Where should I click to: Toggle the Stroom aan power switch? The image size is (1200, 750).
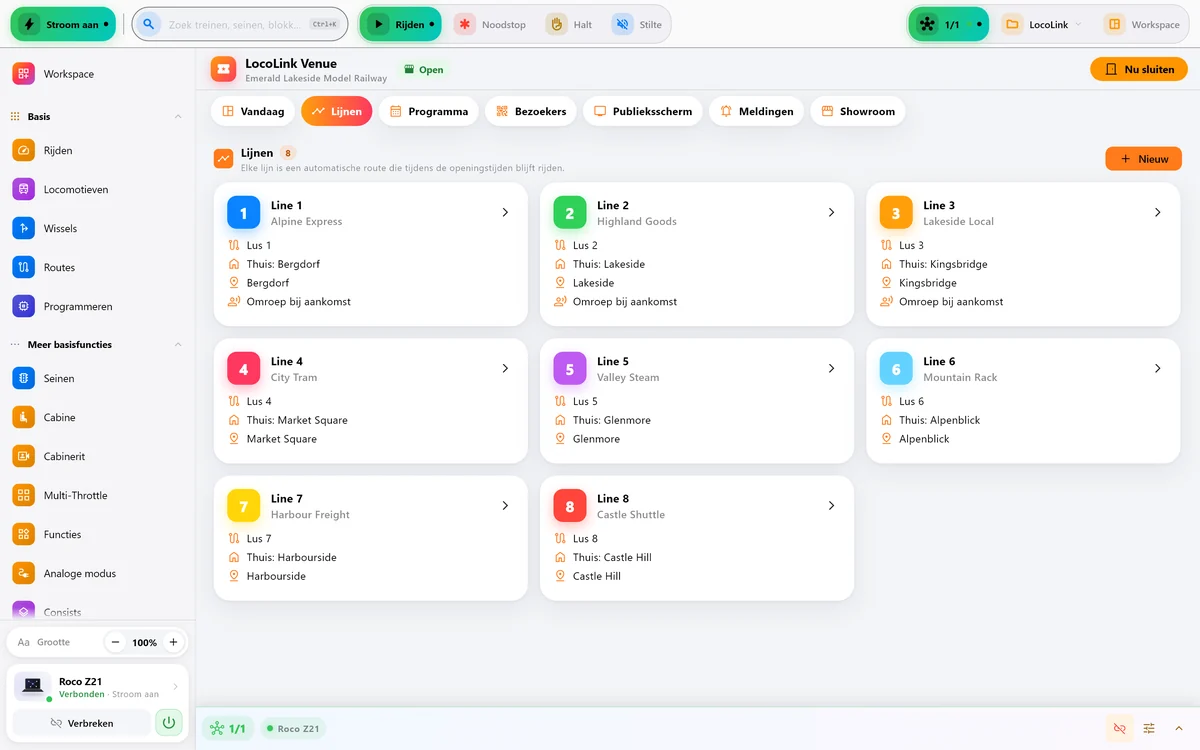(63, 24)
